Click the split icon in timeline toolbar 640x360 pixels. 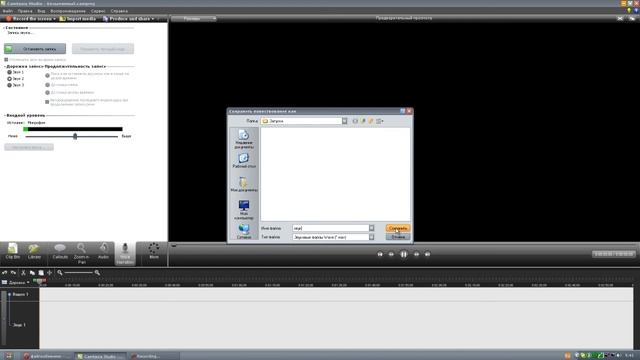click(x=49, y=272)
